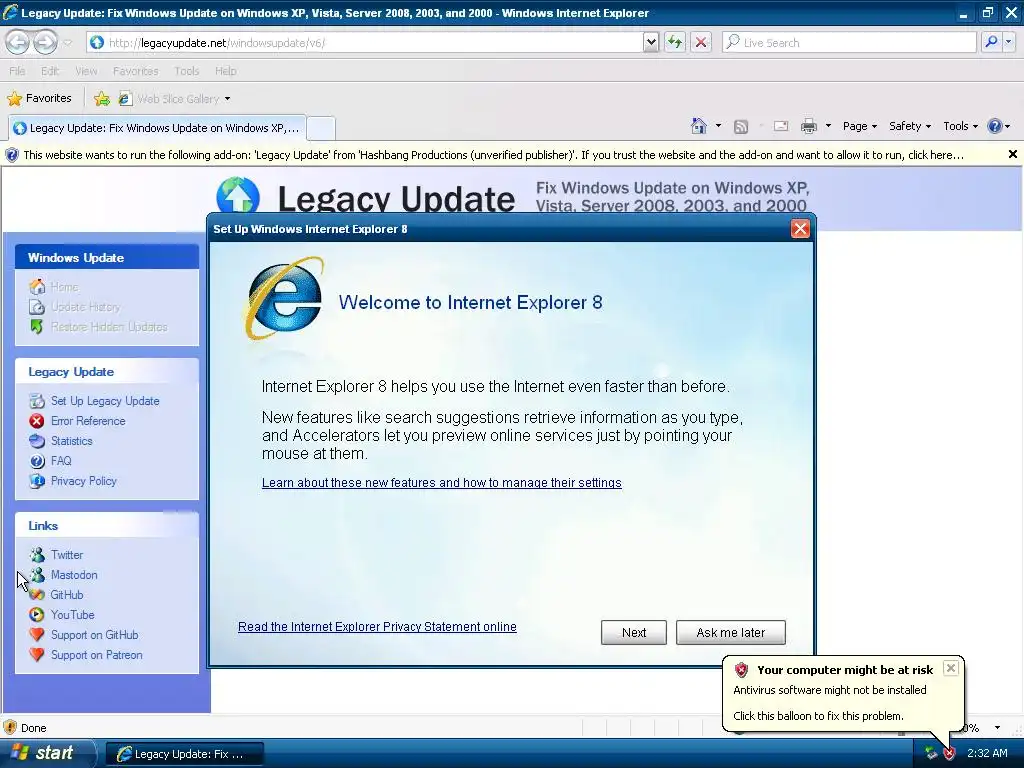The image size is (1024, 768).
Task: Click the Legacy Update taskbar button
Action: click(185, 754)
